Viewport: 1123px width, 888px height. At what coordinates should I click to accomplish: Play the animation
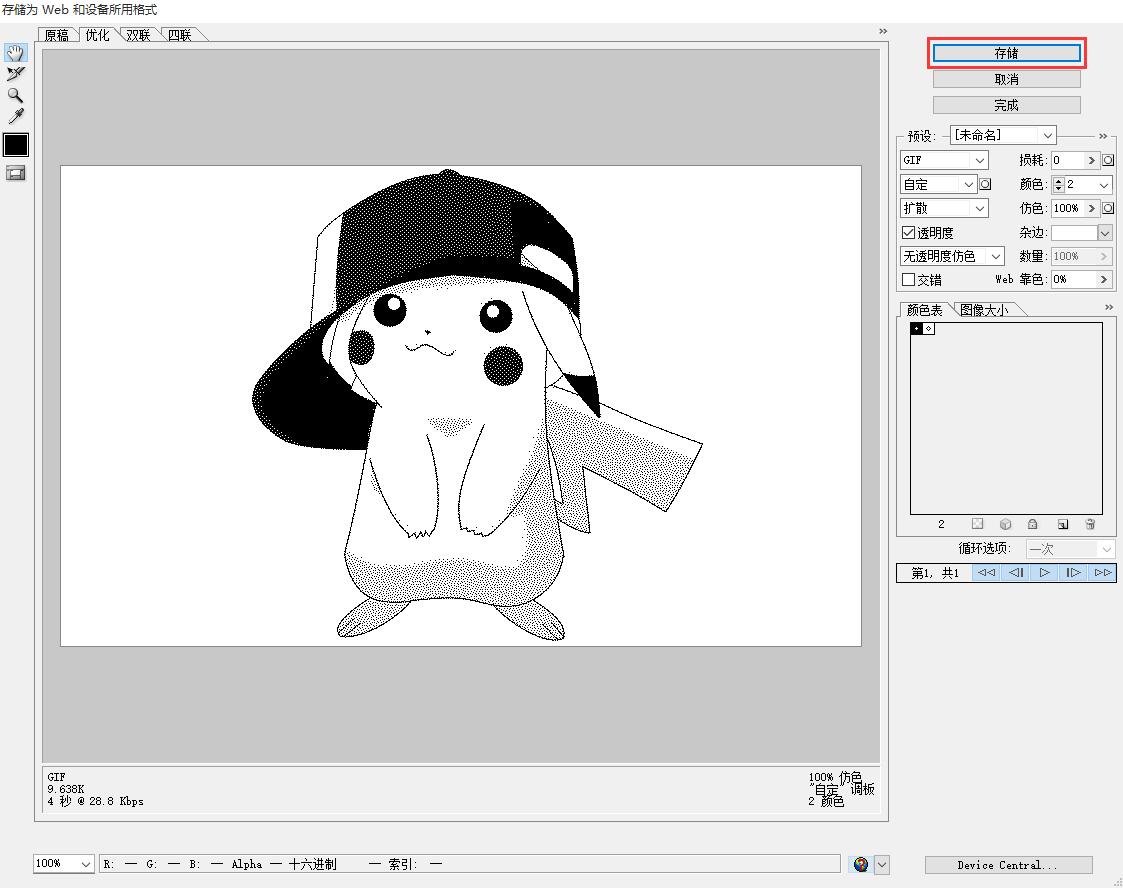click(1044, 572)
